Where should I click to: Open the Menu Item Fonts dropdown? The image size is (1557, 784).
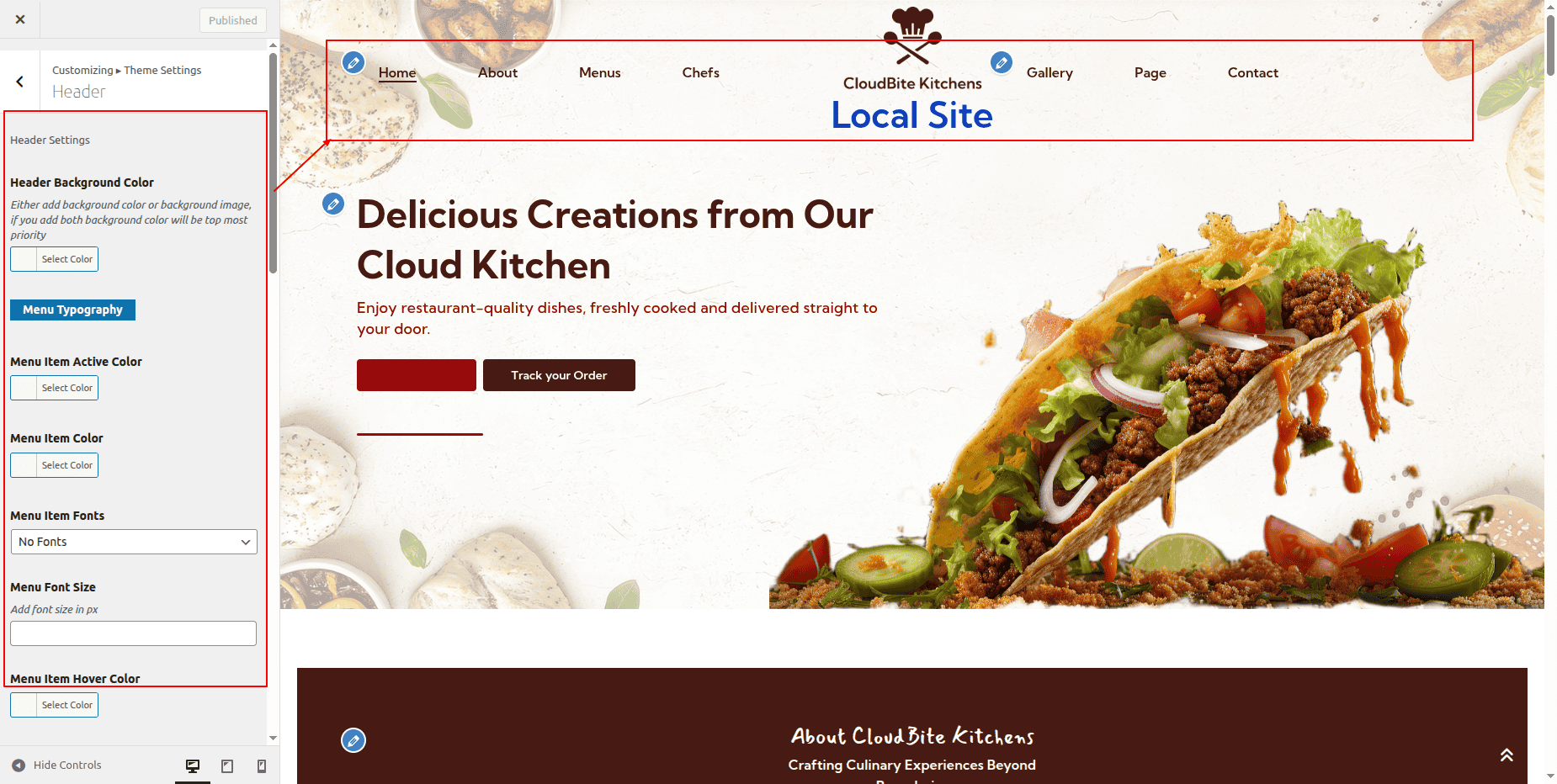click(x=134, y=542)
